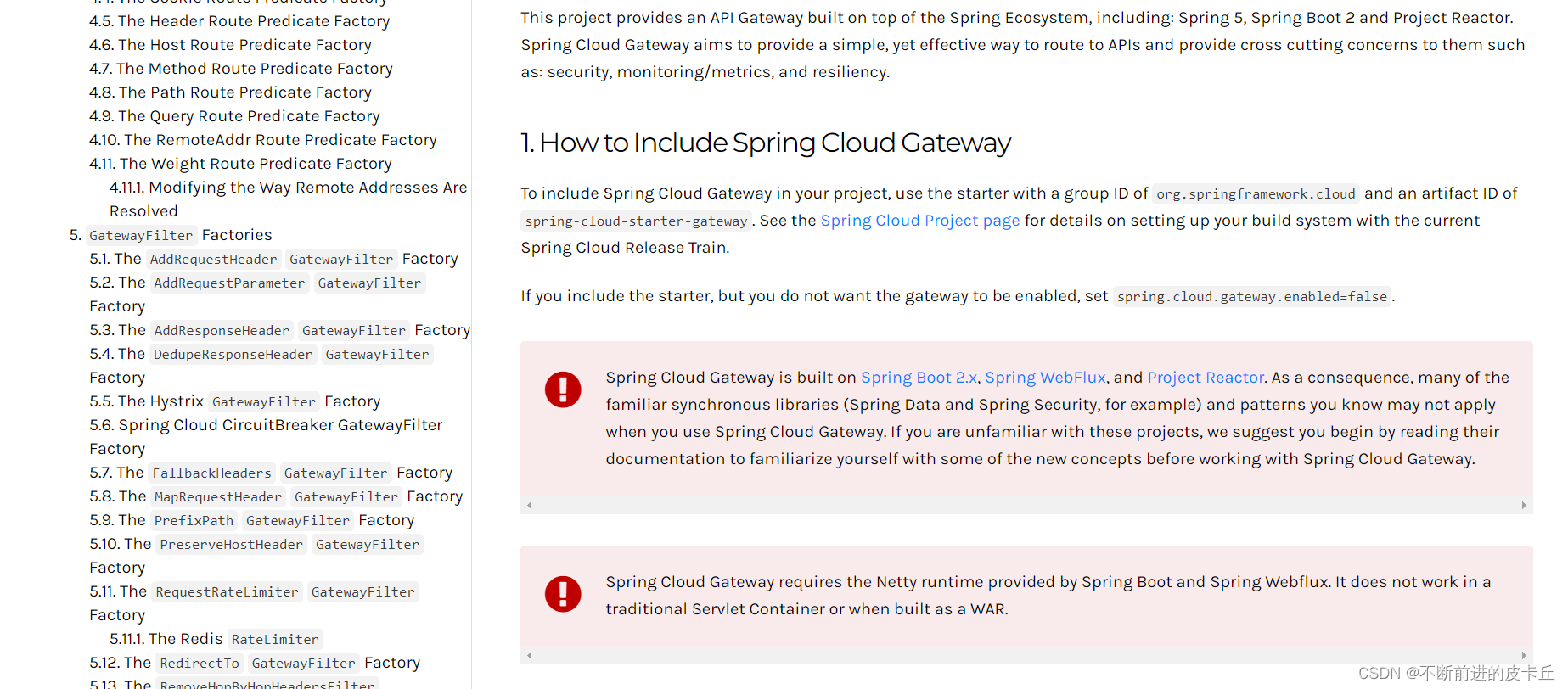Open 5.10 PreserveHostHeader GatewayFilter Factory
The height and width of the screenshot is (689, 1568).
pyautogui.click(x=256, y=556)
